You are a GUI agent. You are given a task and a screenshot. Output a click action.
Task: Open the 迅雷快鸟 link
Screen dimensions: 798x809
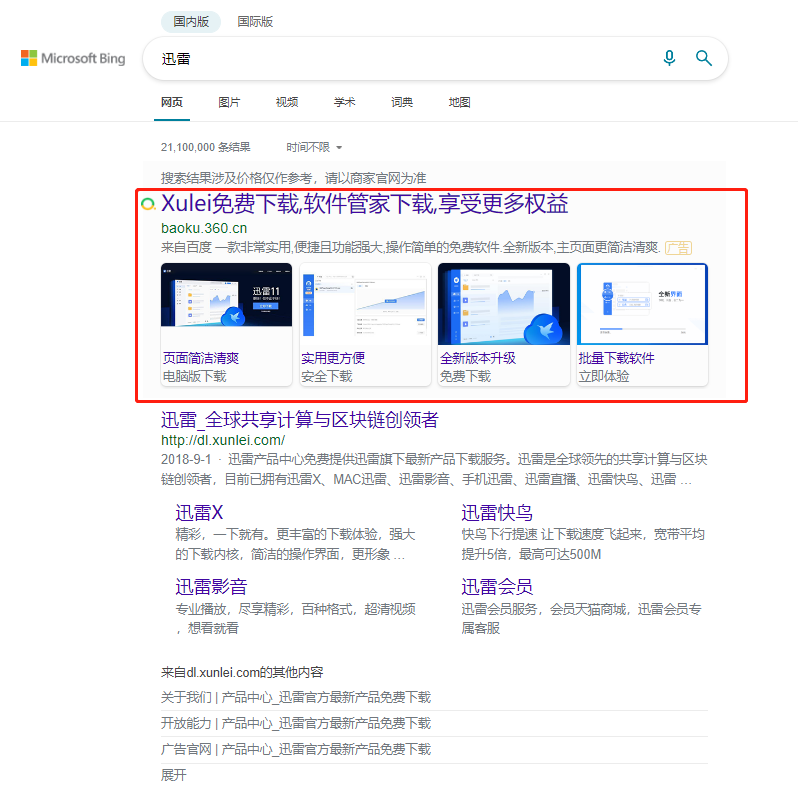click(497, 513)
